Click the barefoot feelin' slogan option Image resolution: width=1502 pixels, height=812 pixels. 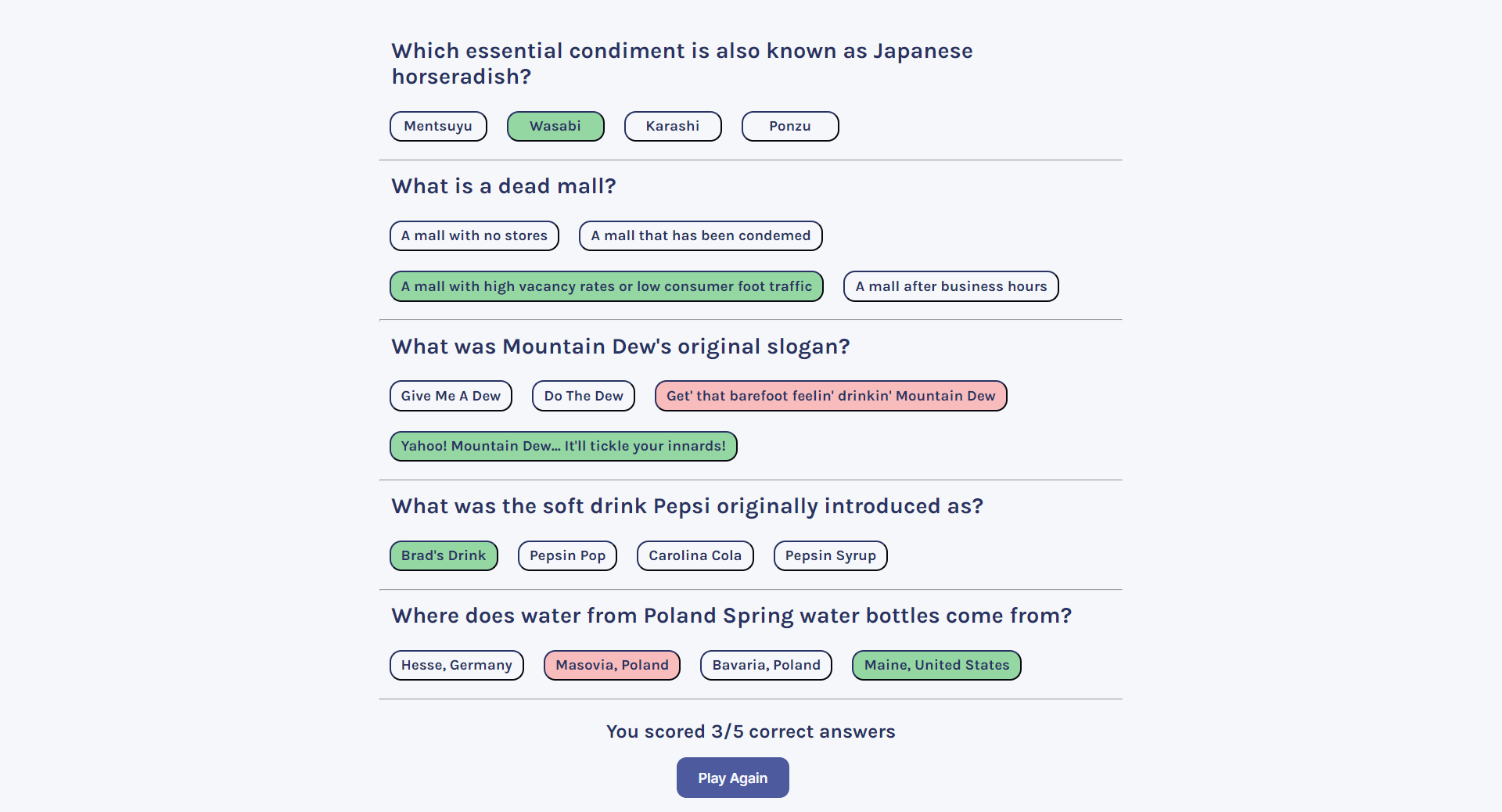(x=831, y=396)
